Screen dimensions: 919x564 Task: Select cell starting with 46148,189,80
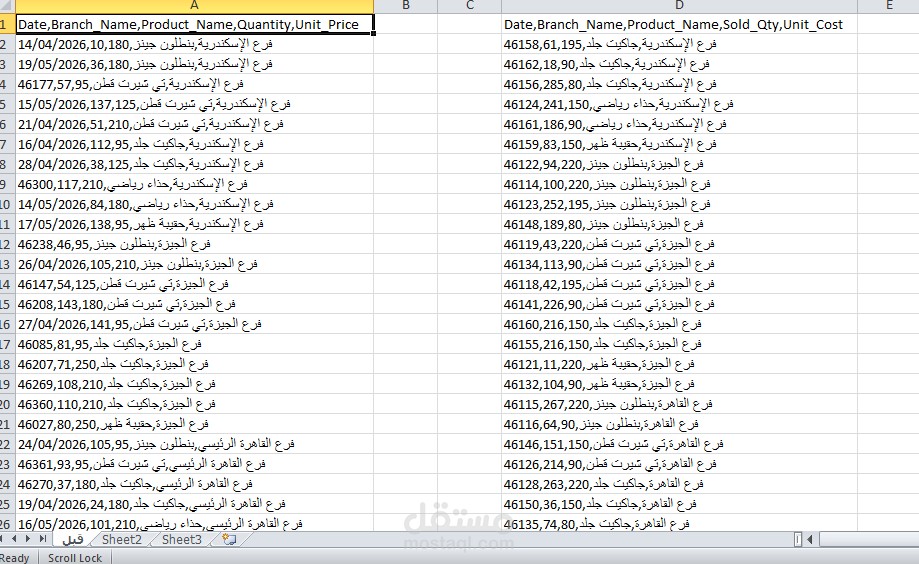(679, 224)
